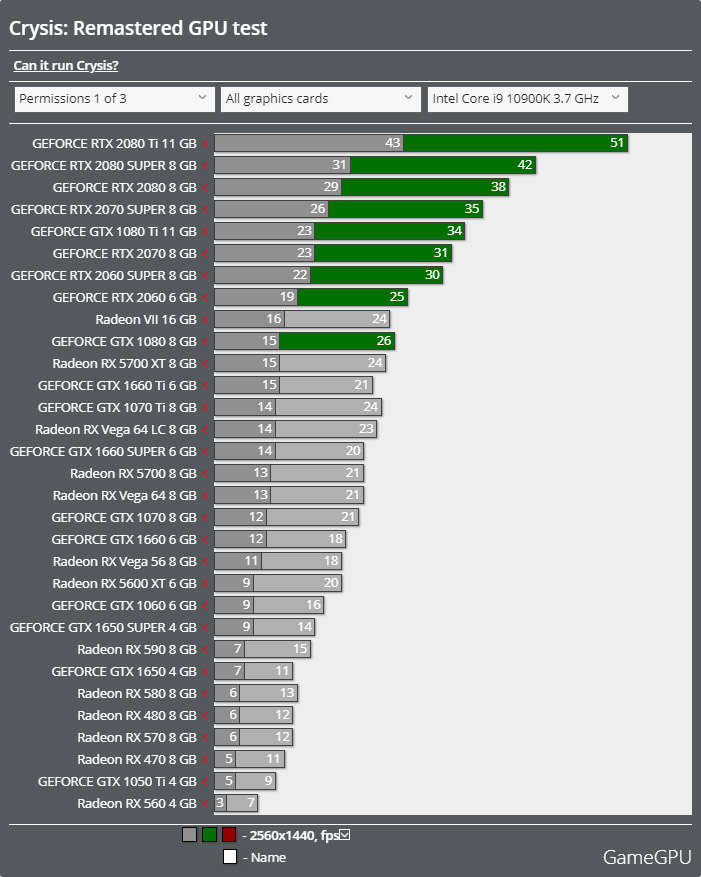Open the "All graphics cards" dropdown
Viewport: 701px width, 877px height.
pyautogui.click(x=321, y=99)
